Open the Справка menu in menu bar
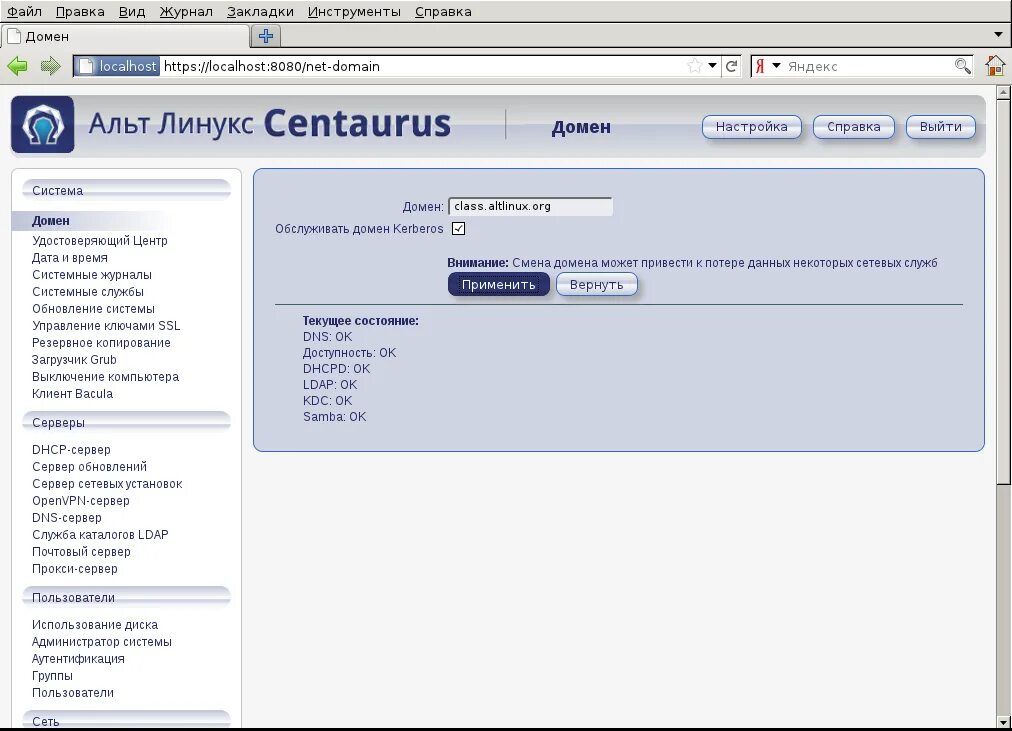This screenshot has height=731, width=1012. [x=443, y=12]
